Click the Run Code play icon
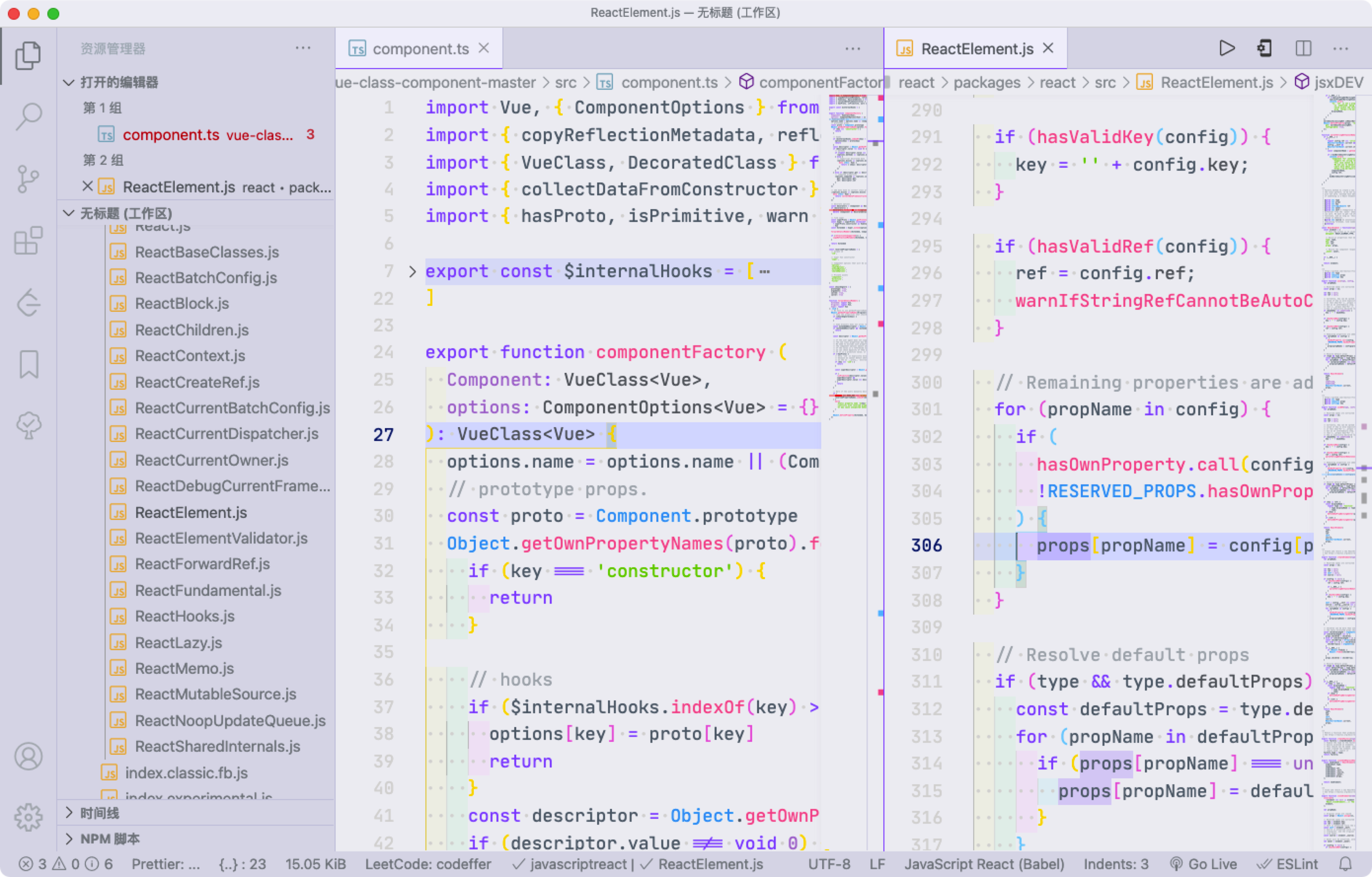This screenshot has width=1372, height=877. click(1227, 48)
